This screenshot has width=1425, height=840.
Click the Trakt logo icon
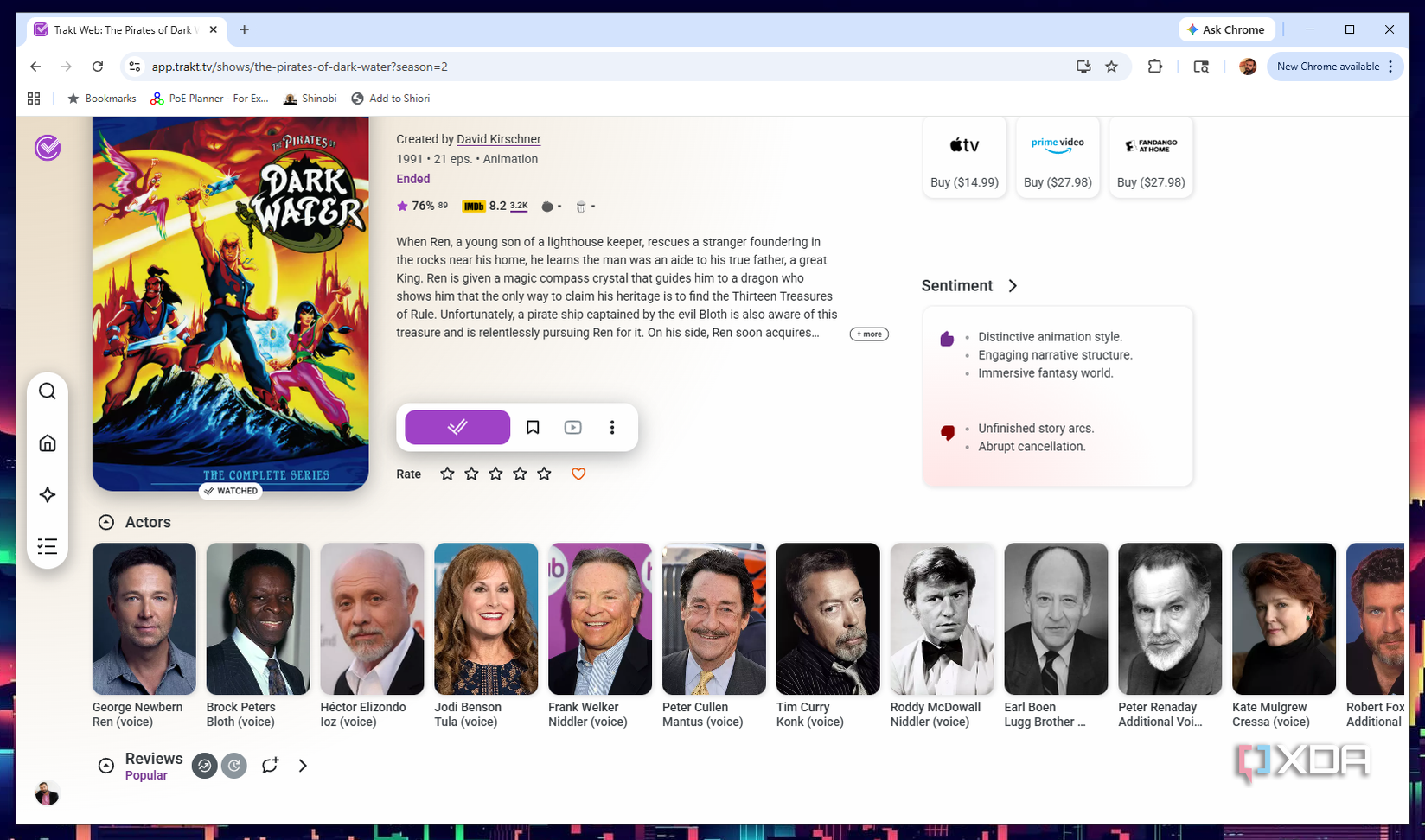[x=48, y=148]
